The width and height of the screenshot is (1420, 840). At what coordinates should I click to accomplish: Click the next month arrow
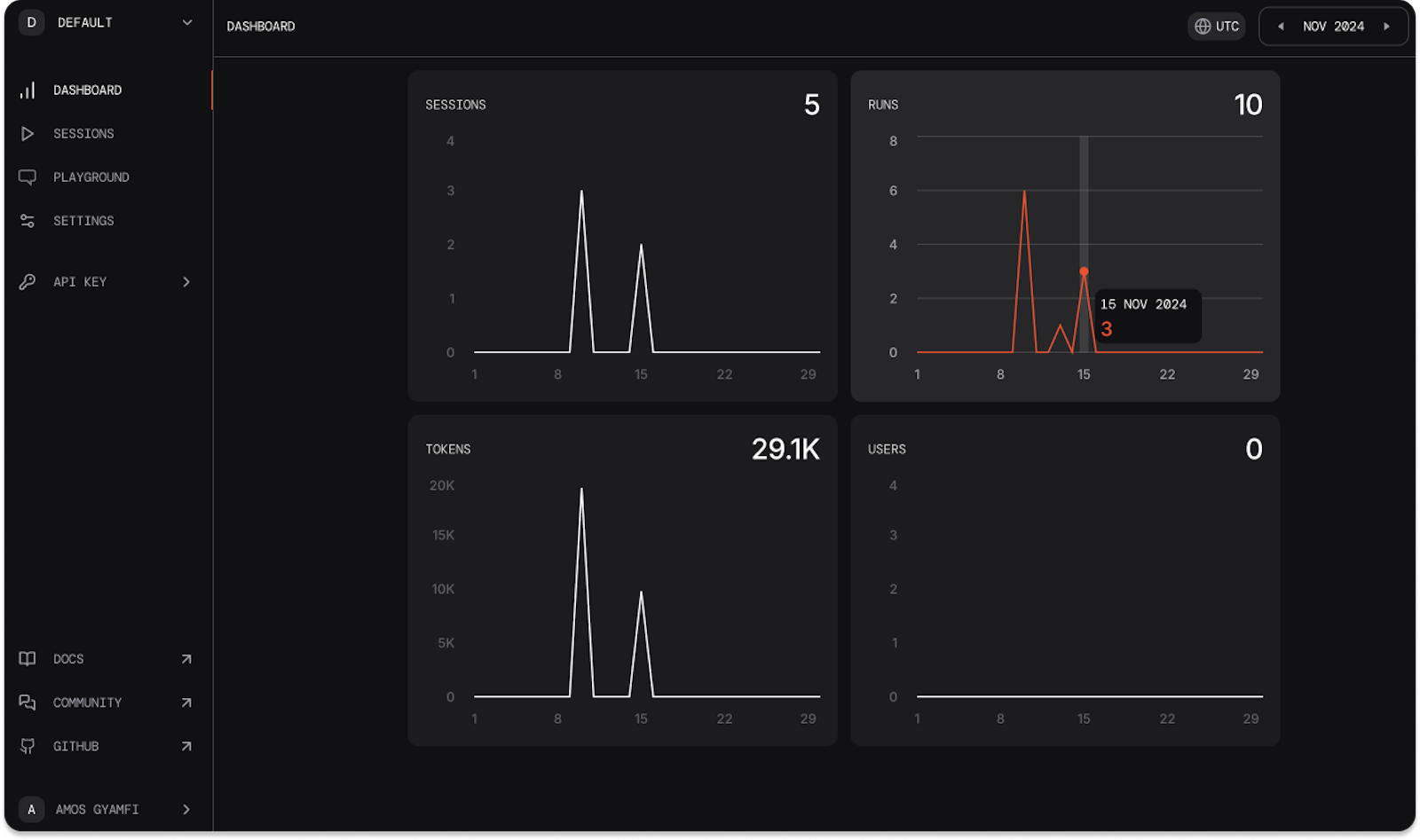[1387, 26]
